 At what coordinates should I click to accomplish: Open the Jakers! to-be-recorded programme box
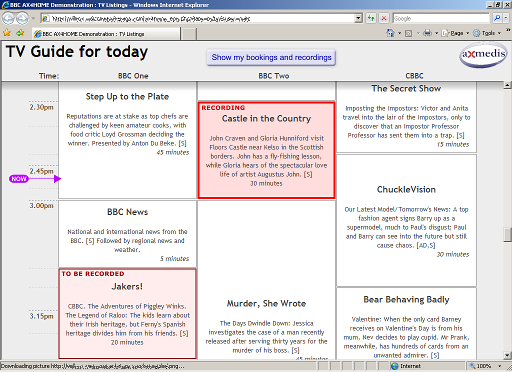tap(127, 314)
